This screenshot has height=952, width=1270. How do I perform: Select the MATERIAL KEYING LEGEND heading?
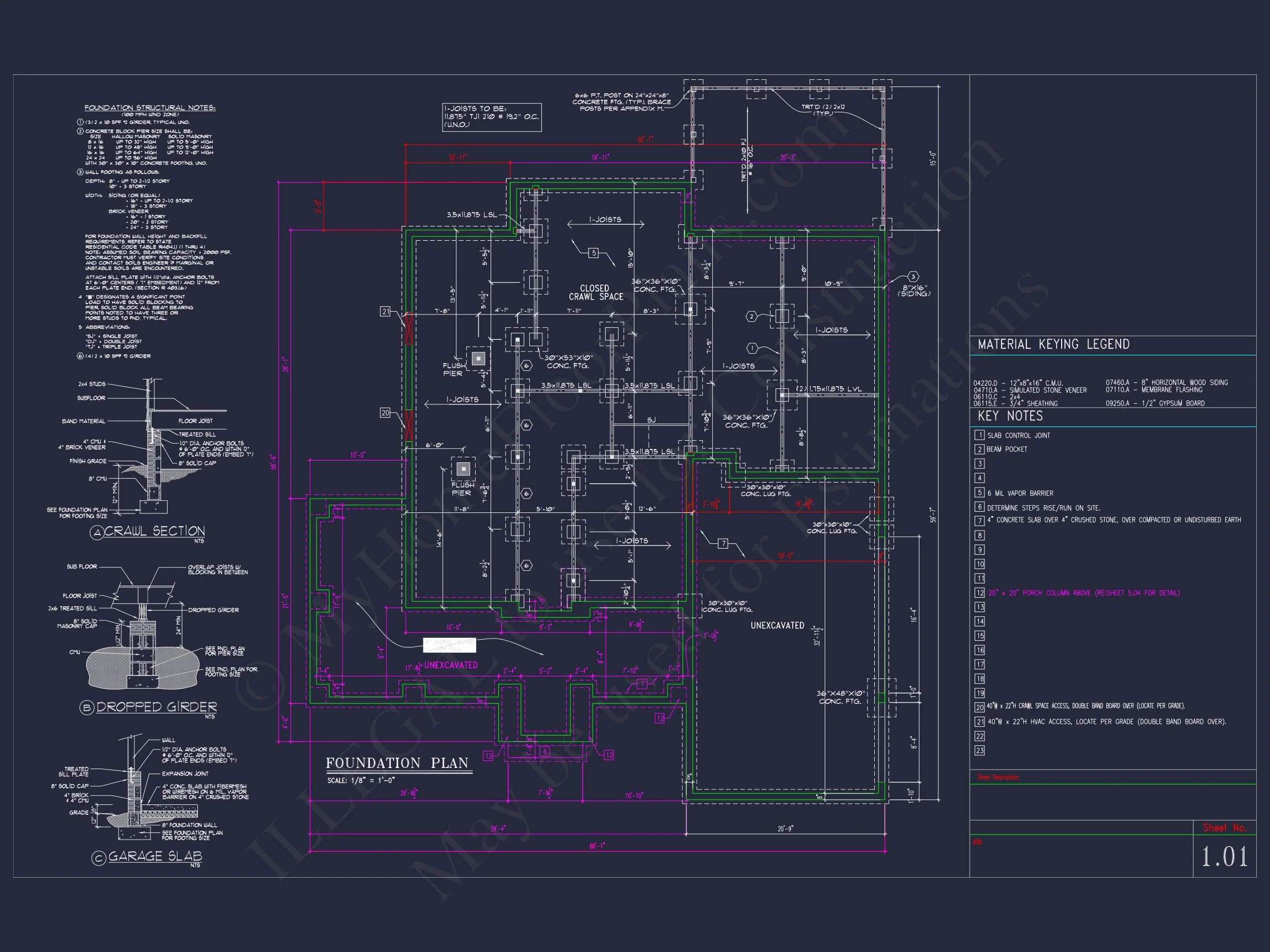point(1053,344)
